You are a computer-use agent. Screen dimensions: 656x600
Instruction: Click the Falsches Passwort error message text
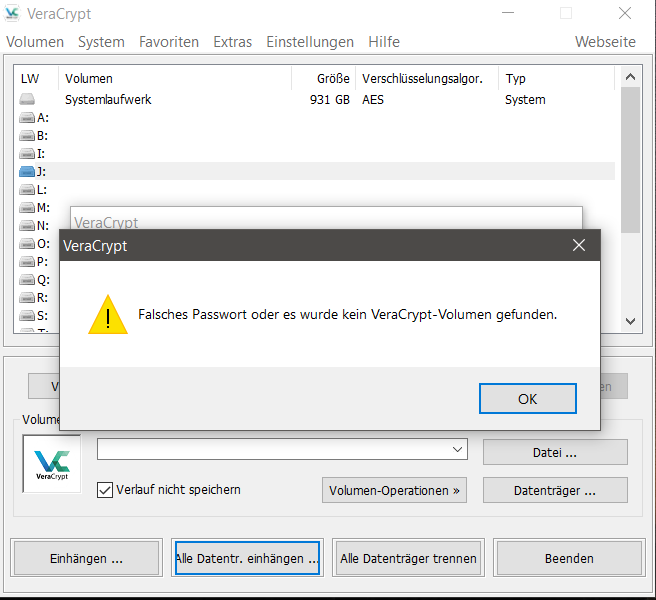[x=348, y=314]
